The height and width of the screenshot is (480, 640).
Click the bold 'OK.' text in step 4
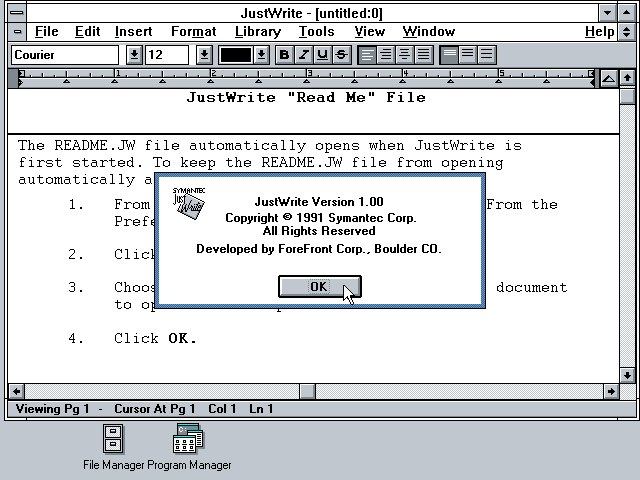(182, 338)
